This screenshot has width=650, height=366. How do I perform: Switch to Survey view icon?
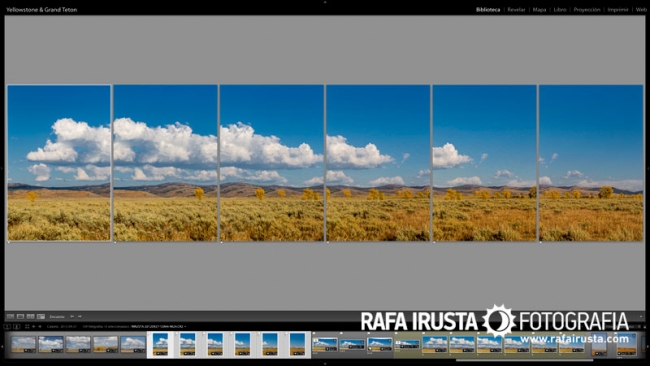tap(41, 317)
